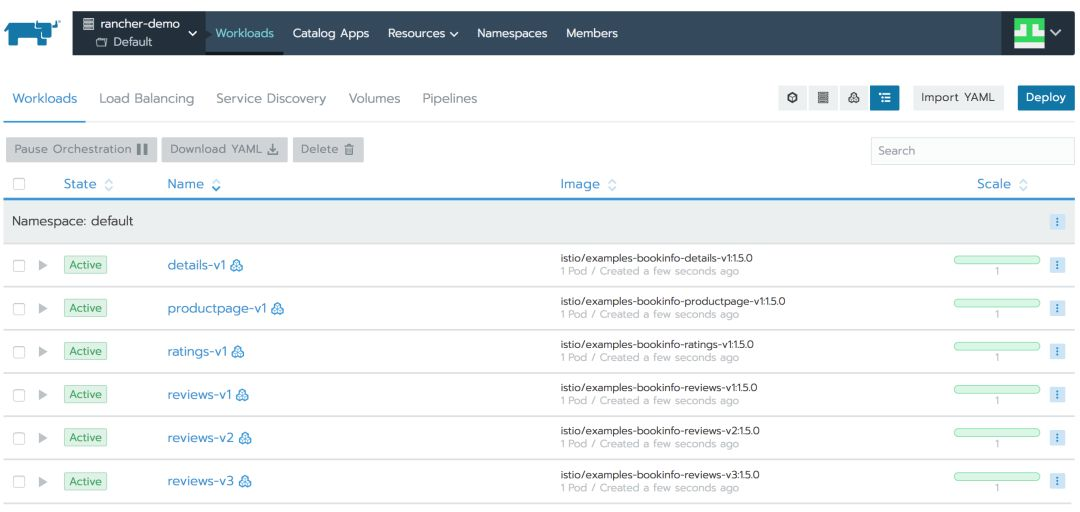Open the Resources dropdown menu
The width and height of the screenshot is (1080, 512).
(423, 33)
